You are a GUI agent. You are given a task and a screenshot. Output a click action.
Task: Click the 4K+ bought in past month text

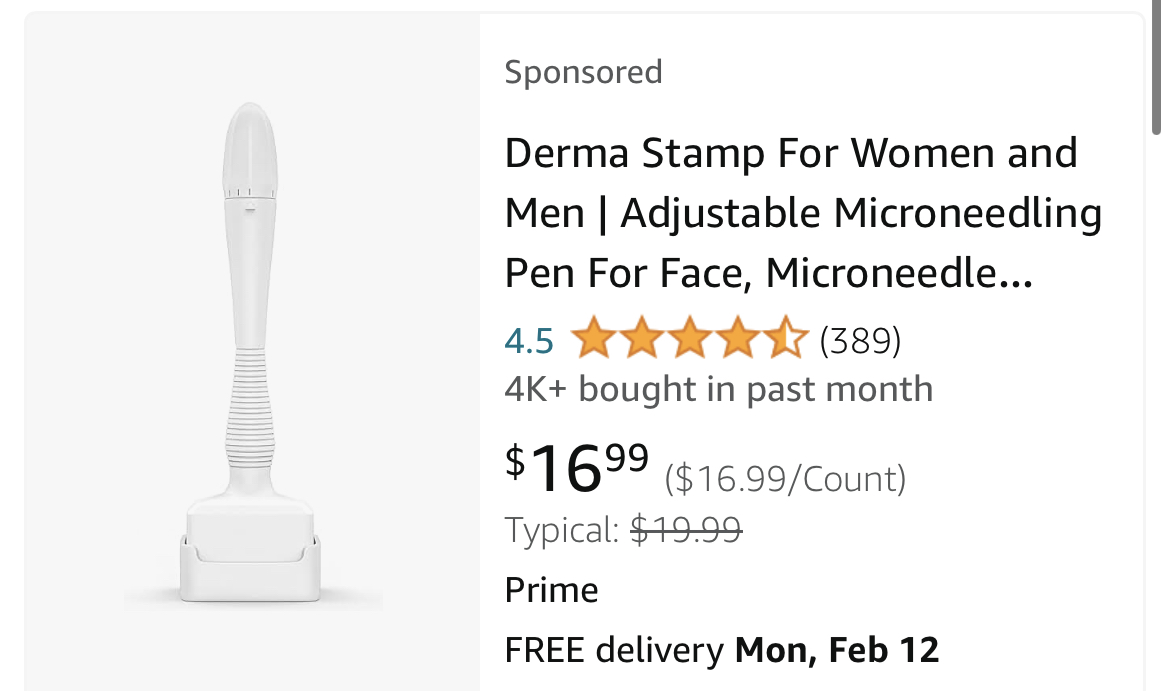point(718,389)
